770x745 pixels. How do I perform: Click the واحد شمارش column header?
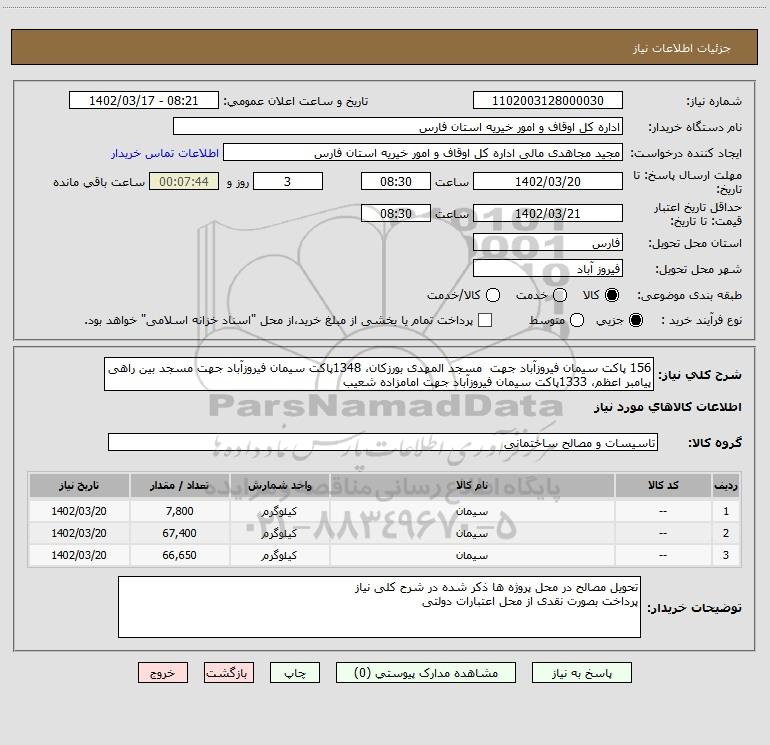279,485
